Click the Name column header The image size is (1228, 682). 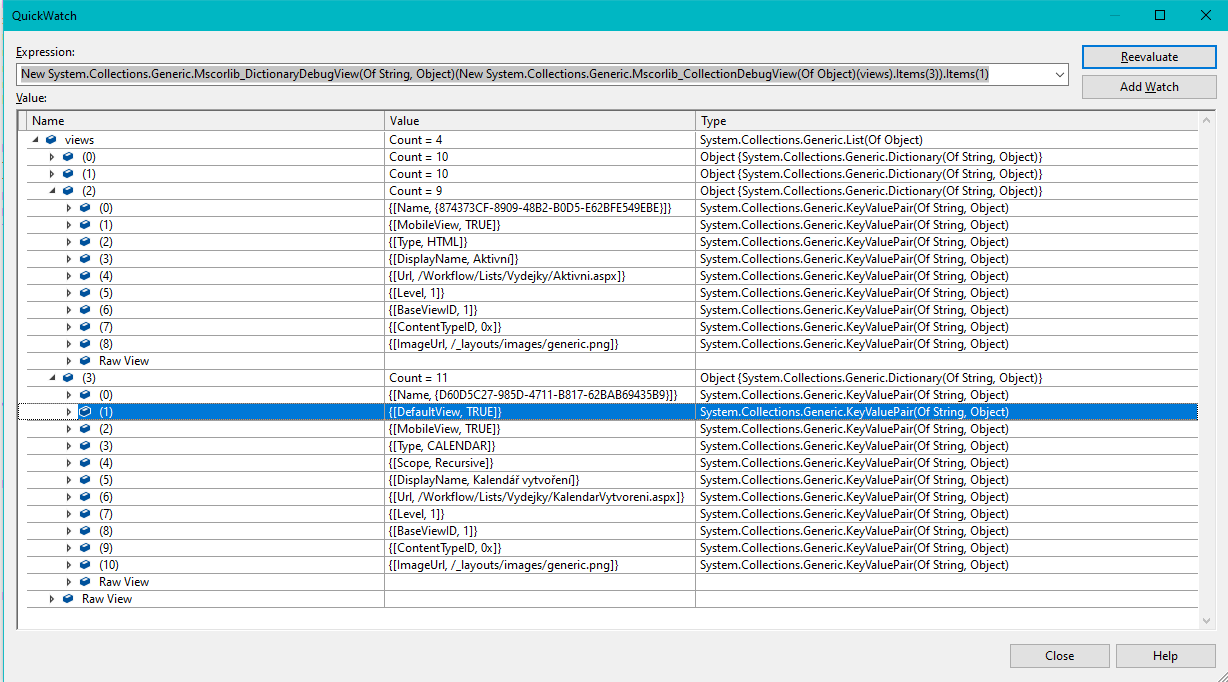click(200, 120)
